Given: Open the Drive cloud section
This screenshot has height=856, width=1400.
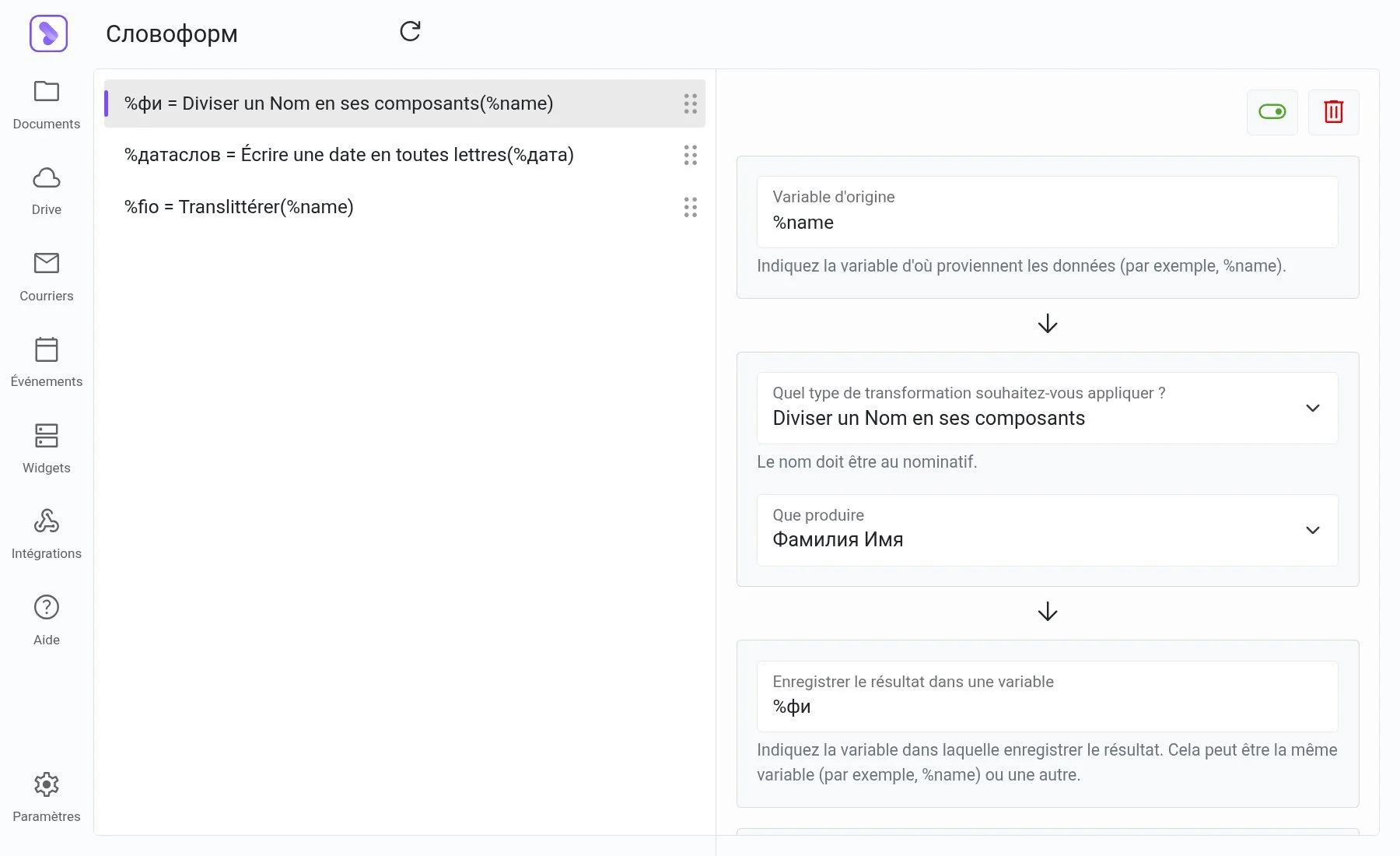Looking at the screenshot, I should tap(47, 191).
